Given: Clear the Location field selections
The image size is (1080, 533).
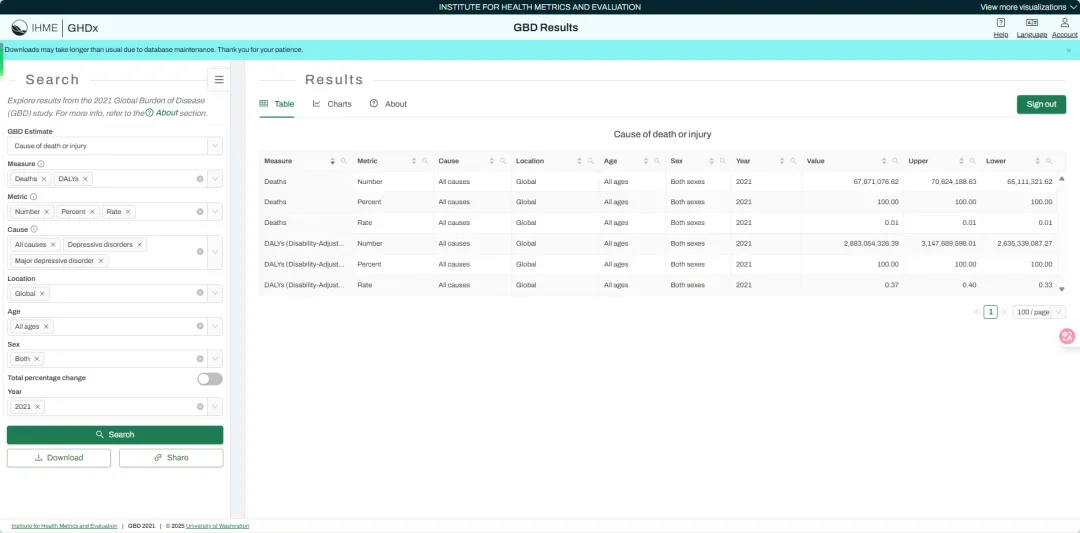Looking at the screenshot, I should [200, 293].
